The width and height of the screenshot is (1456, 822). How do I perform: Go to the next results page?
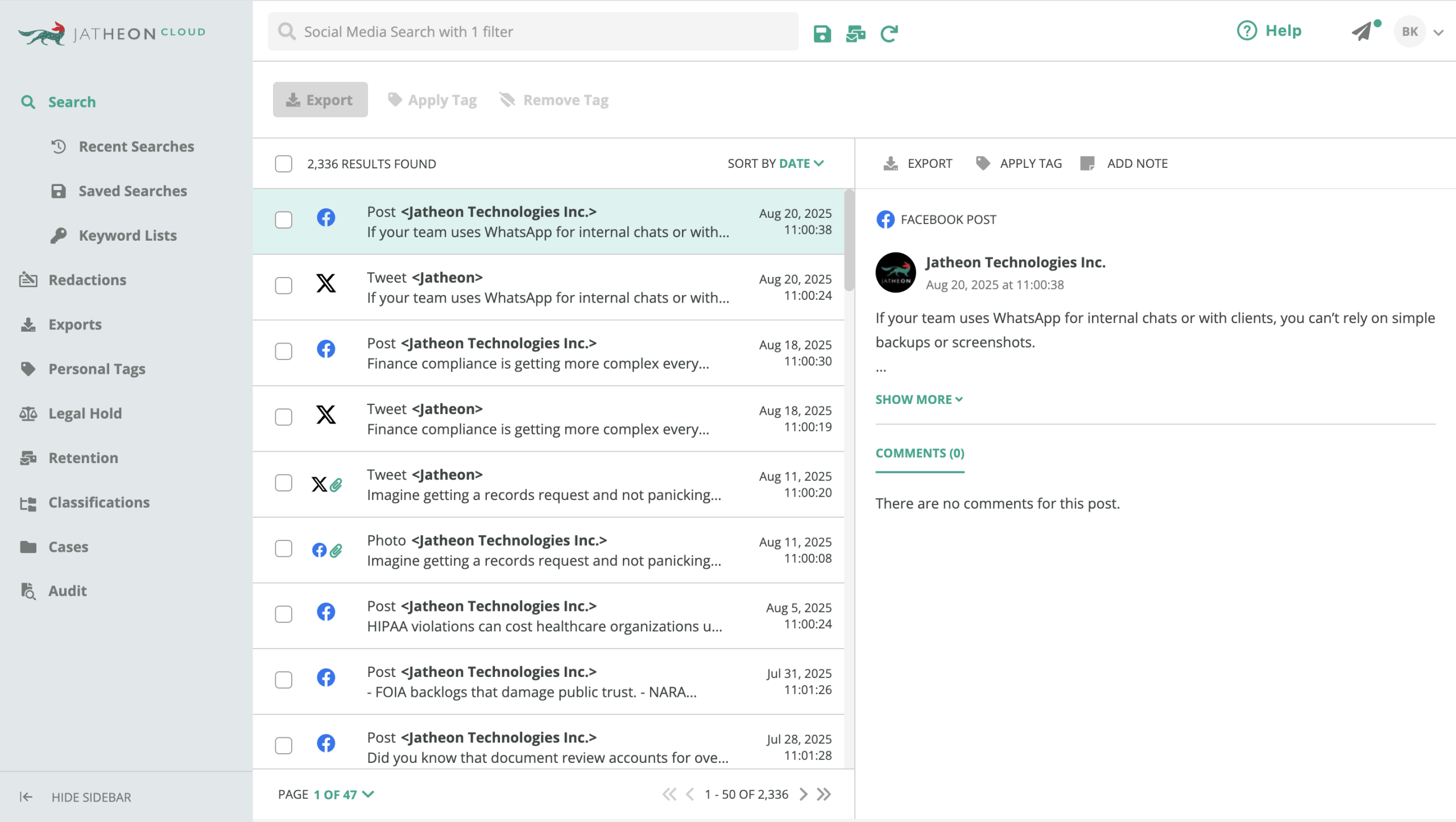click(803, 794)
